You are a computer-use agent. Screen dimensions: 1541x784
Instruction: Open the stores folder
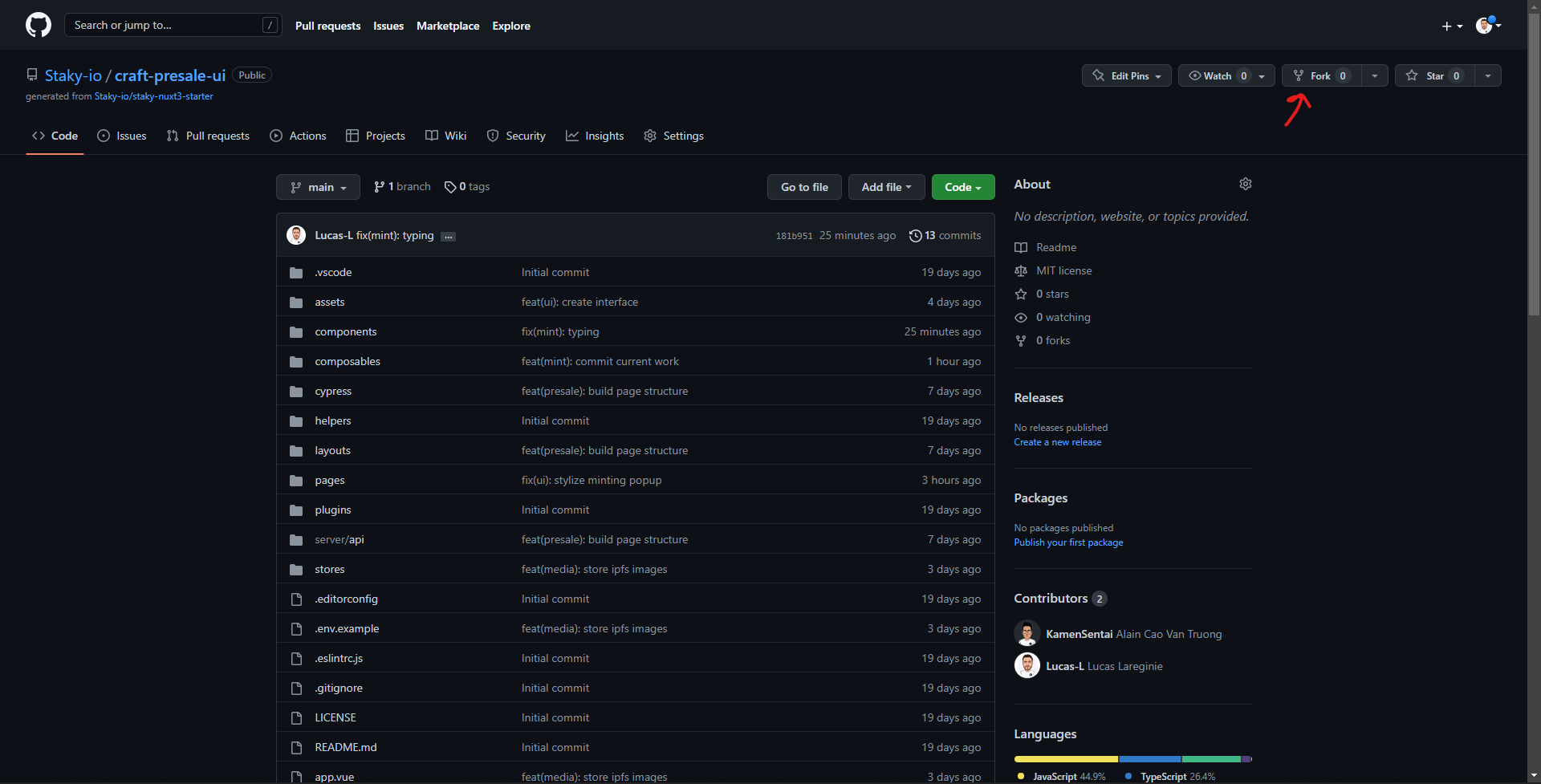coord(330,570)
